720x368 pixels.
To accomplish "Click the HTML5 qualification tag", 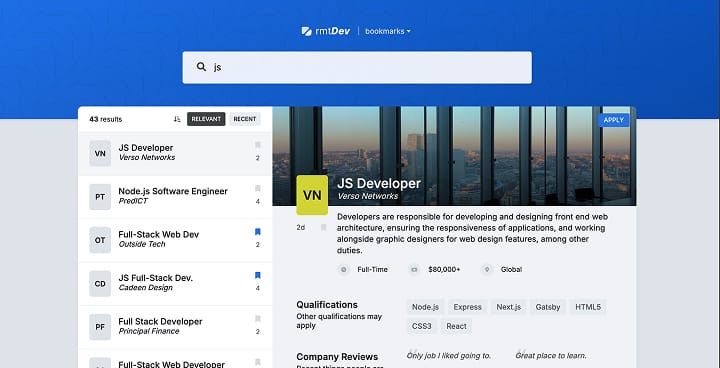I will coord(588,307).
